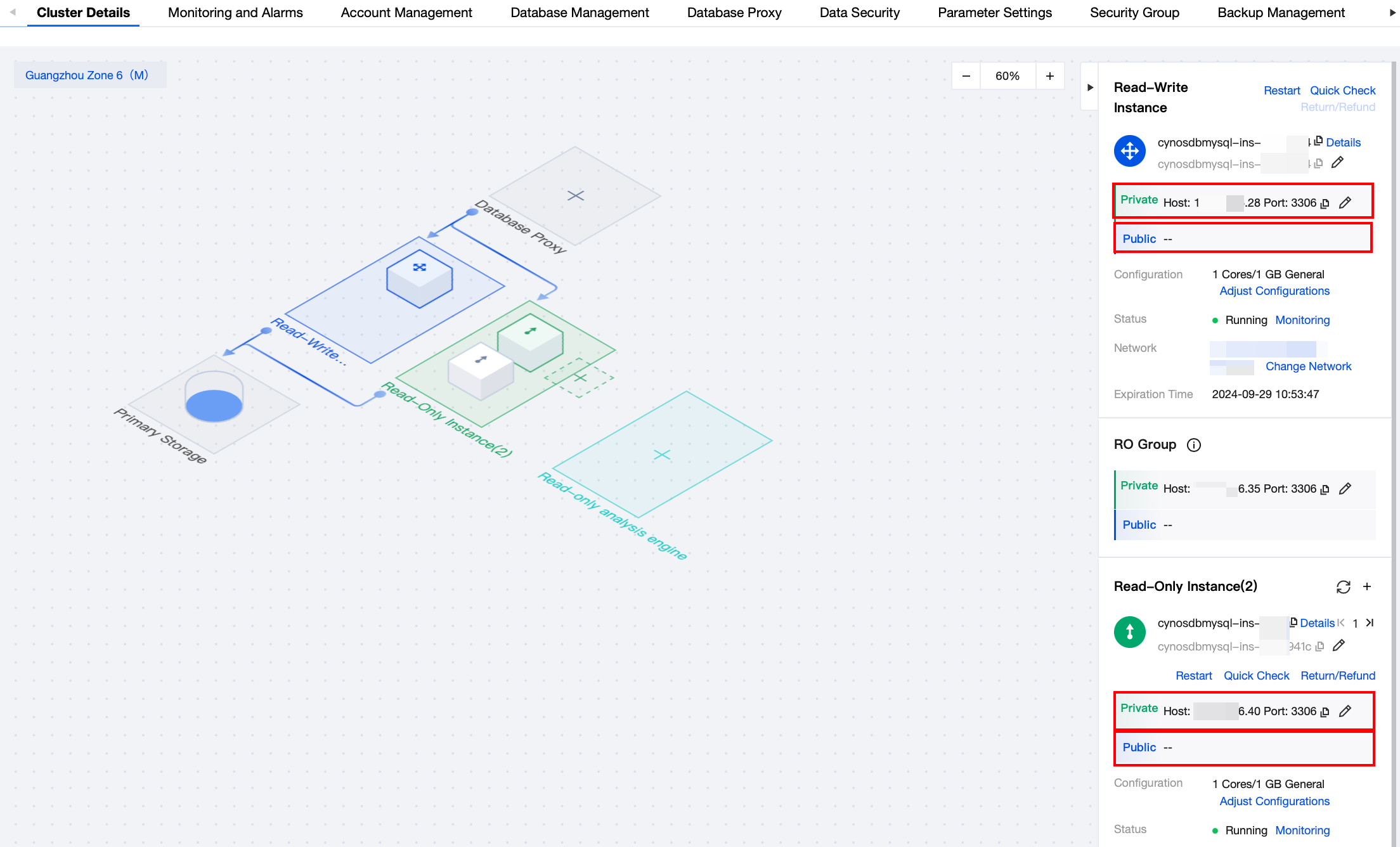This screenshot has width=1400, height=847.
Task: Edit the Read-Write instance name pencil
Action: (1337, 163)
